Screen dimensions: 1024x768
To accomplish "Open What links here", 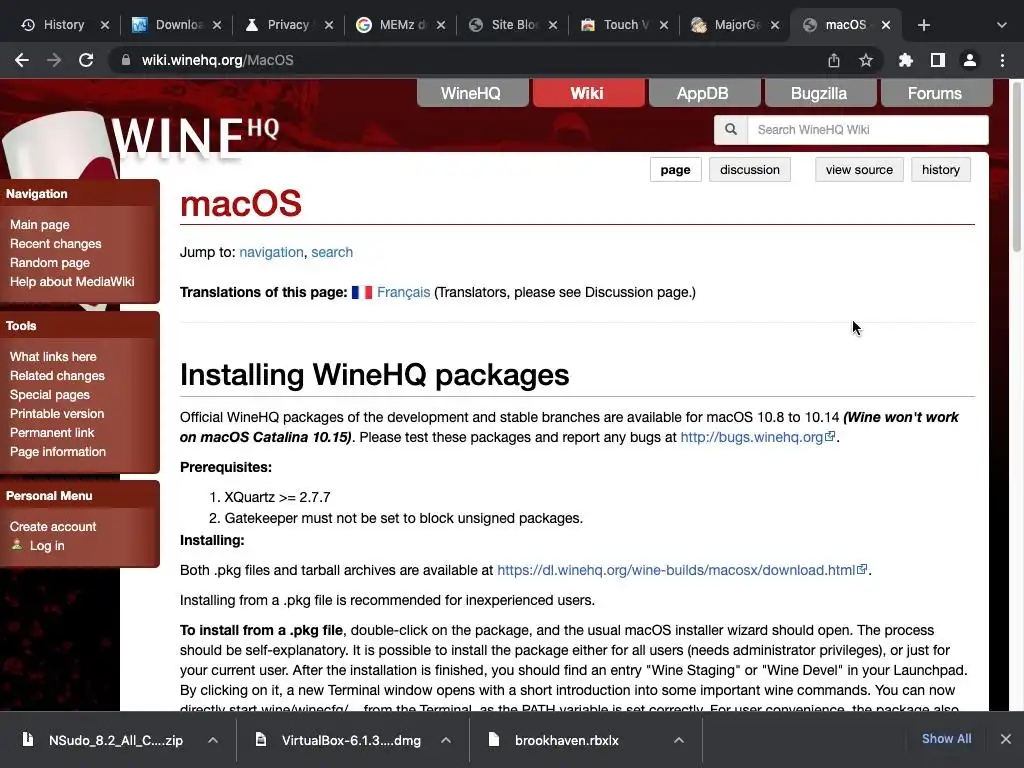I will (53, 357).
